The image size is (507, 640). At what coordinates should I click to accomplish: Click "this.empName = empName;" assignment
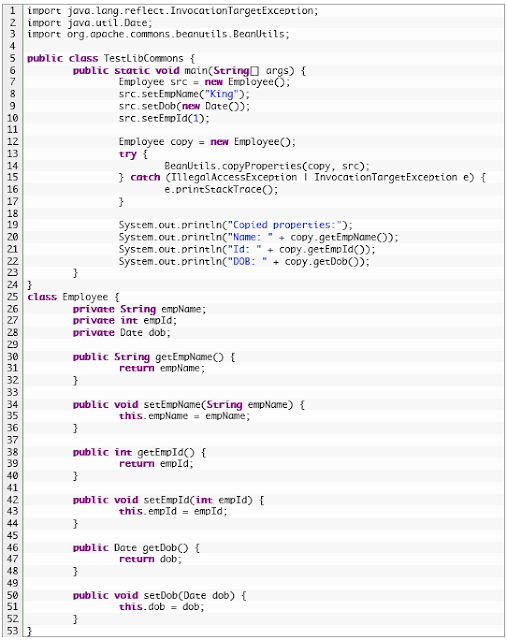coord(185,416)
